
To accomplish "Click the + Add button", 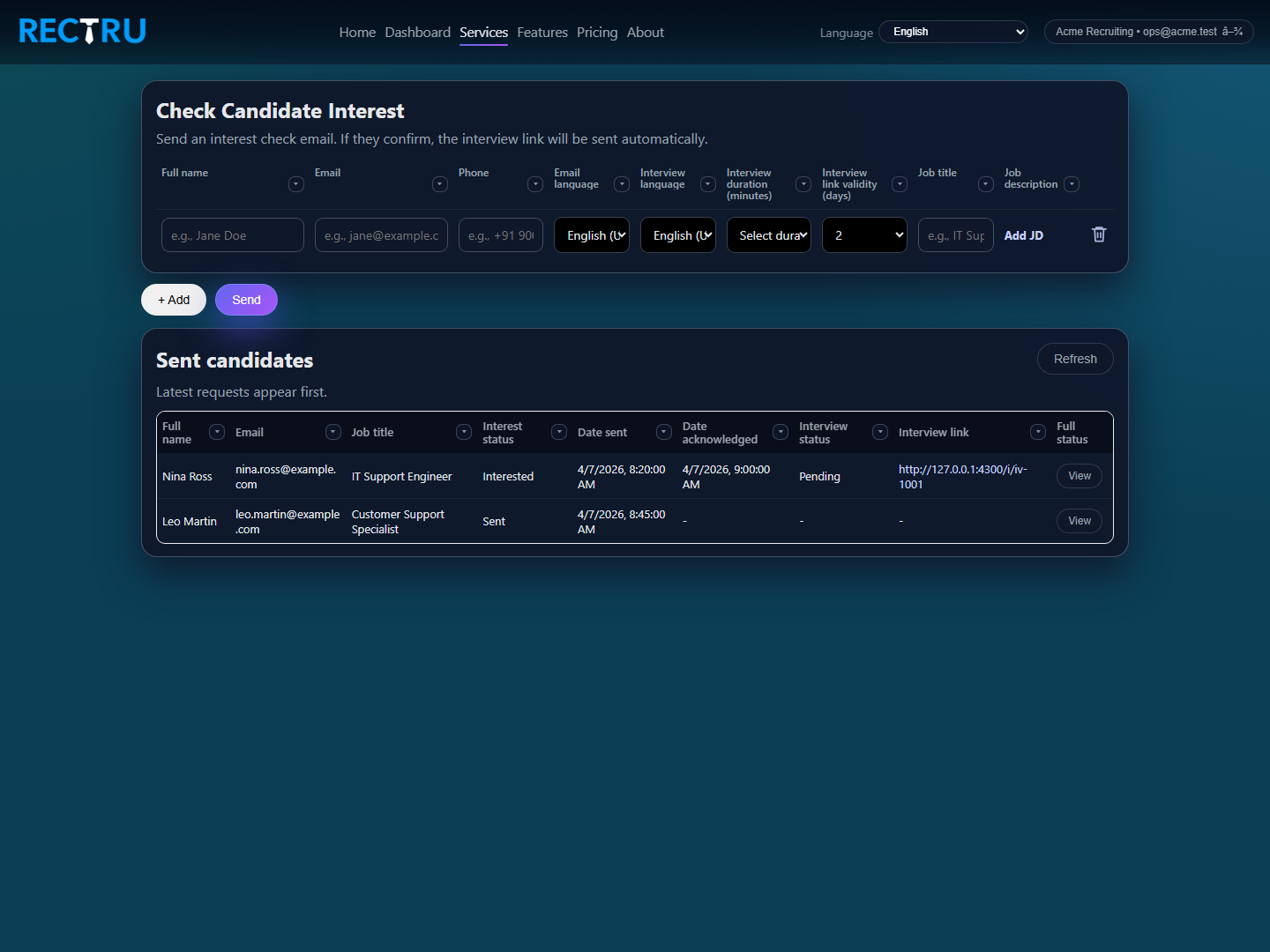I will click(x=173, y=300).
